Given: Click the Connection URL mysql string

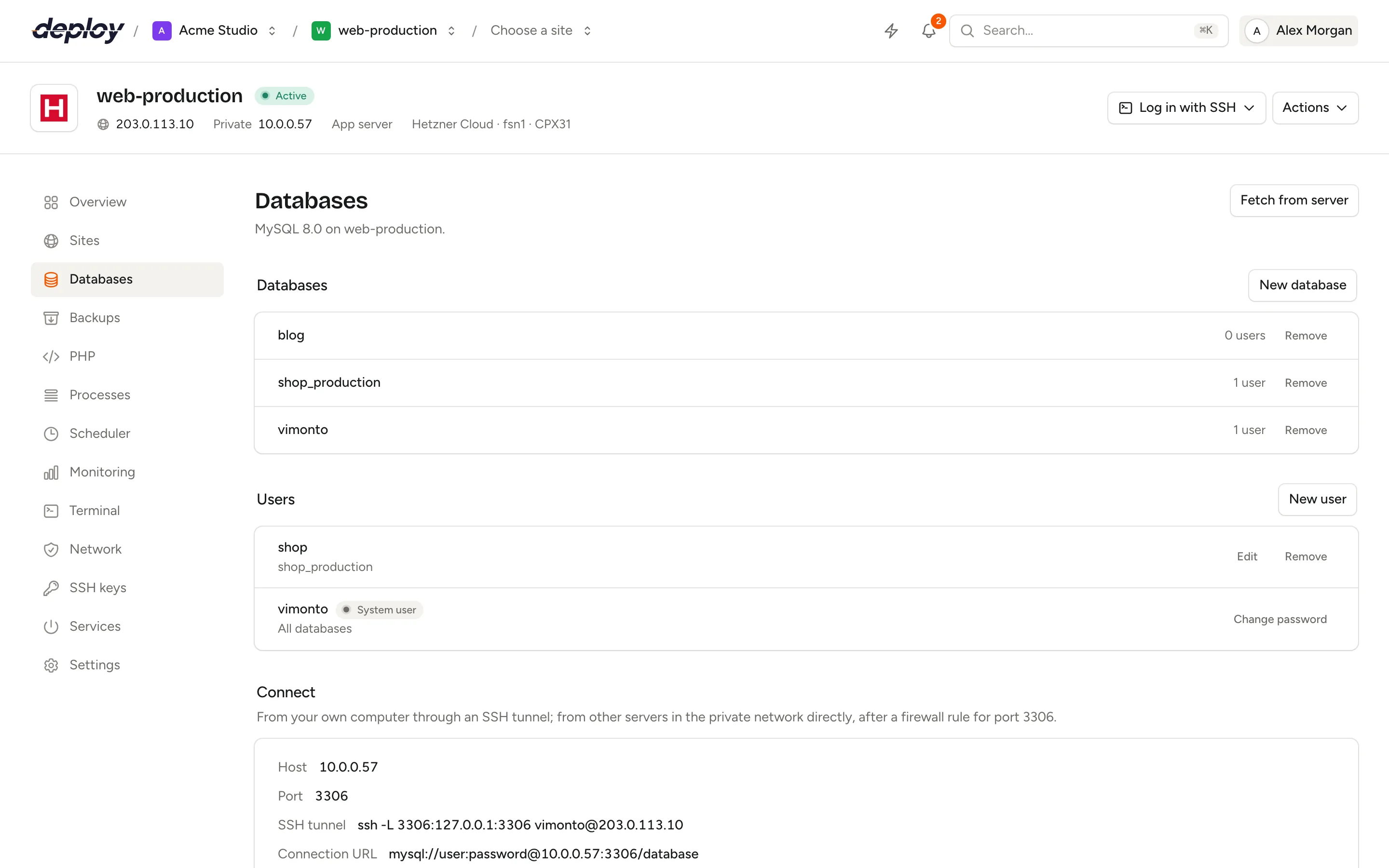Looking at the screenshot, I should [543, 854].
